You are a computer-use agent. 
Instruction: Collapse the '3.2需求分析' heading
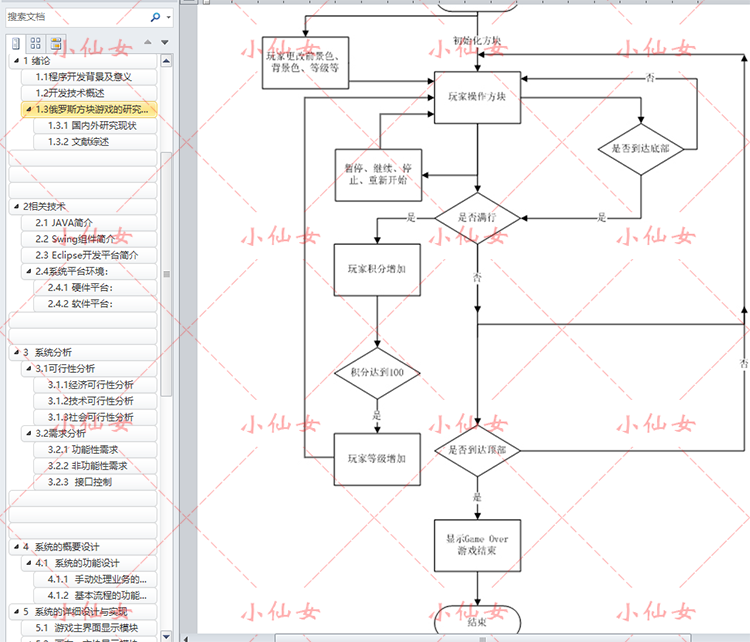pos(29,434)
